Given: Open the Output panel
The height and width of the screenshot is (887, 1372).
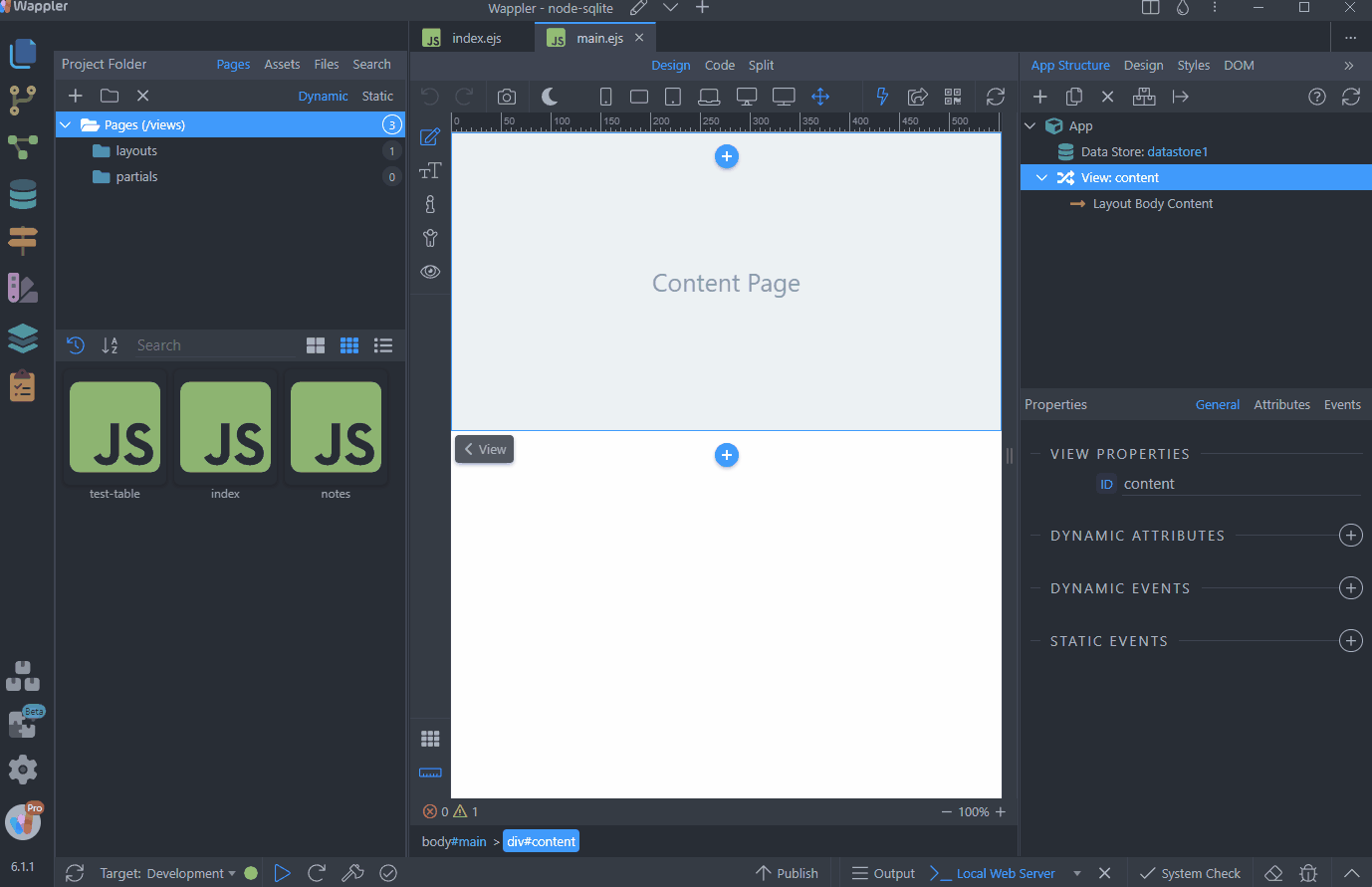Looking at the screenshot, I should click(x=883, y=873).
